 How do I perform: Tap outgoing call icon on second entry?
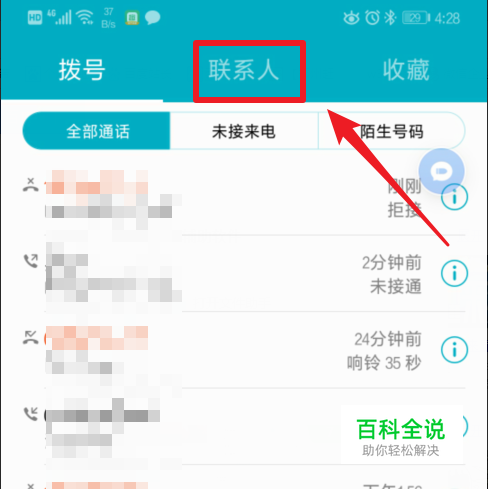click(31, 261)
